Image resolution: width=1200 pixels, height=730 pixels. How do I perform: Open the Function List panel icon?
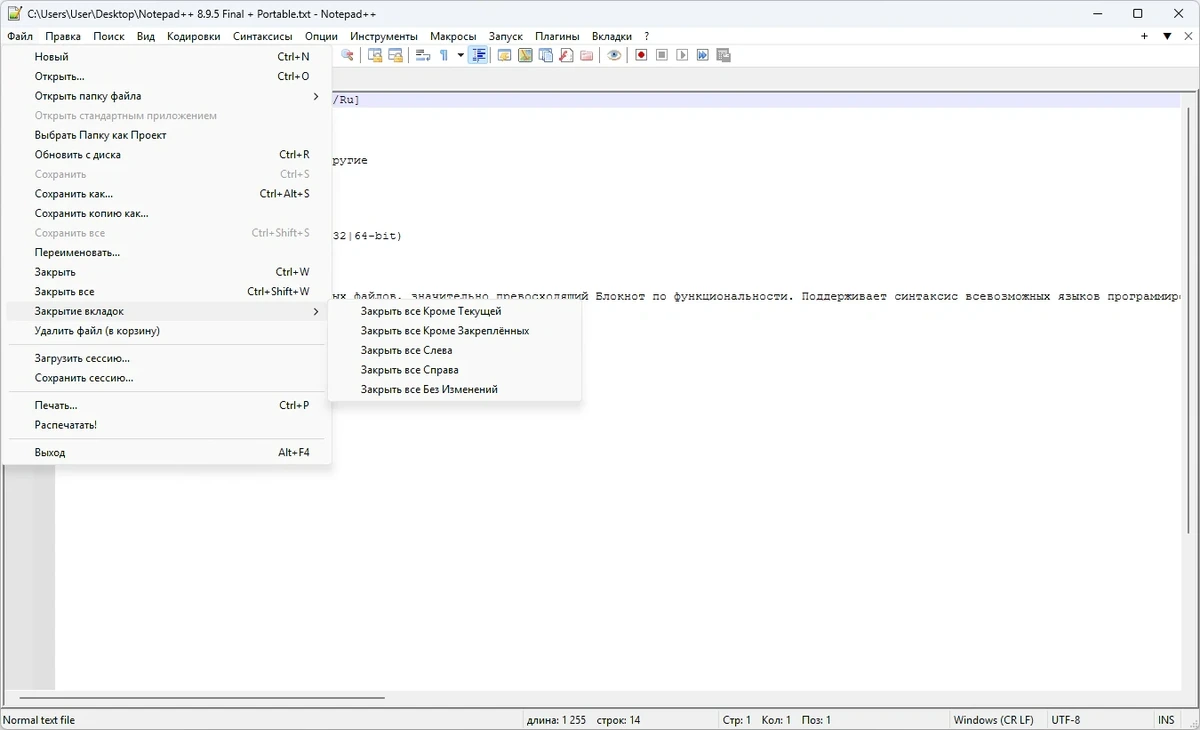coord(566,55)
